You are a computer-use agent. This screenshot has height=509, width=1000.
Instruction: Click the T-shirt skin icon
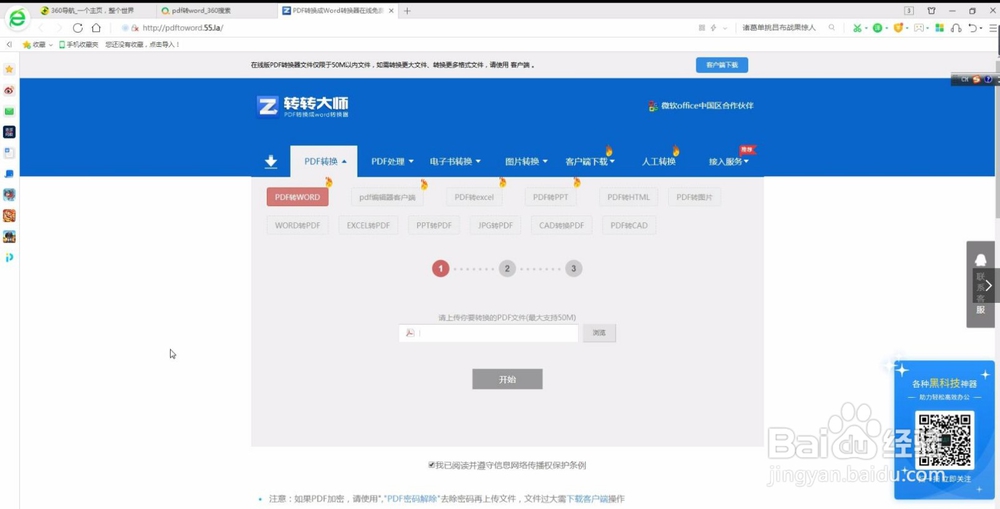931,11
